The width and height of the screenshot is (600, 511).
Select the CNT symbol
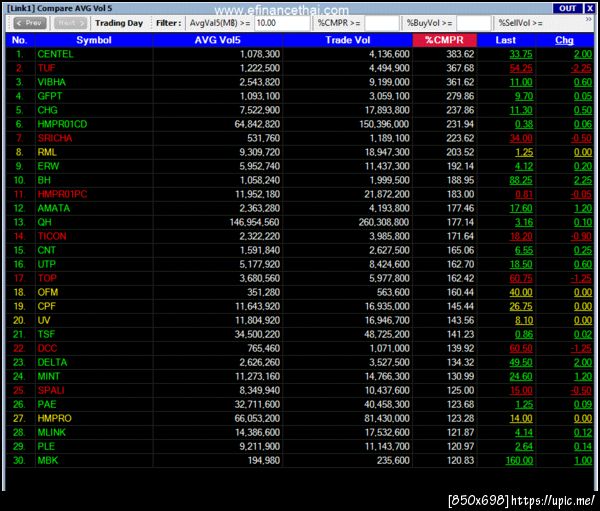coord(46,250)
